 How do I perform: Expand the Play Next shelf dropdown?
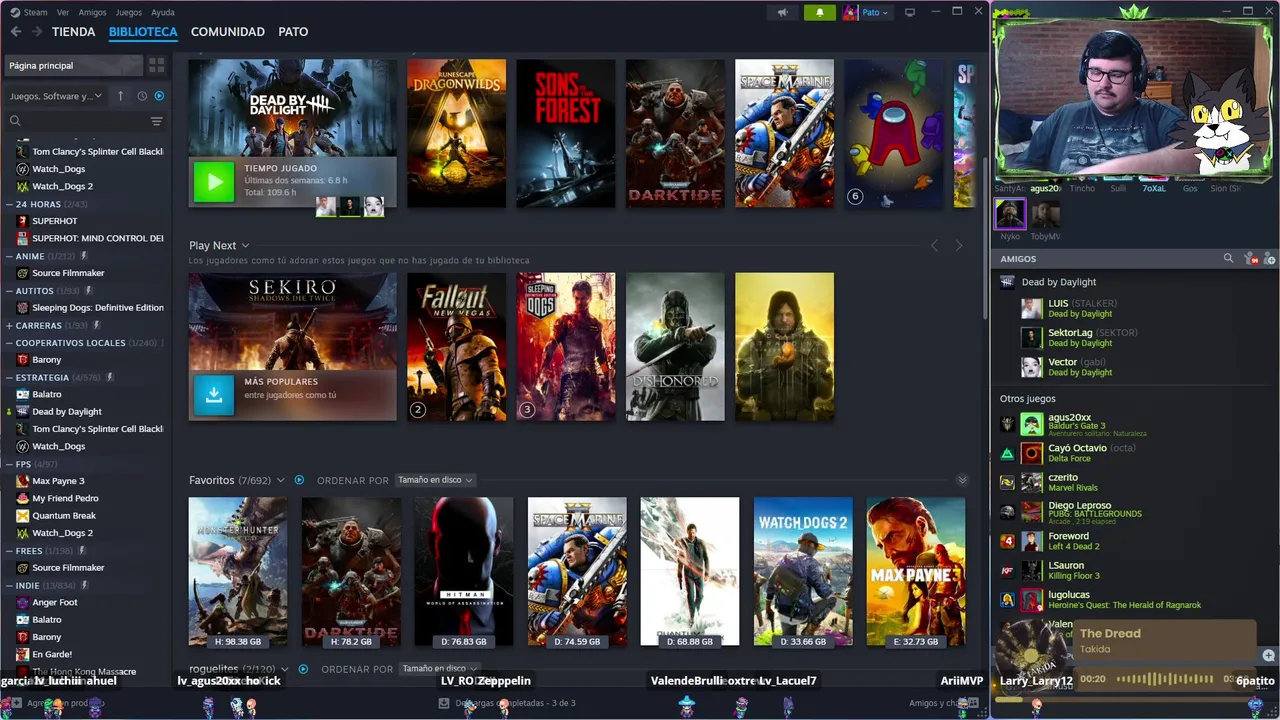pos(245,246)
